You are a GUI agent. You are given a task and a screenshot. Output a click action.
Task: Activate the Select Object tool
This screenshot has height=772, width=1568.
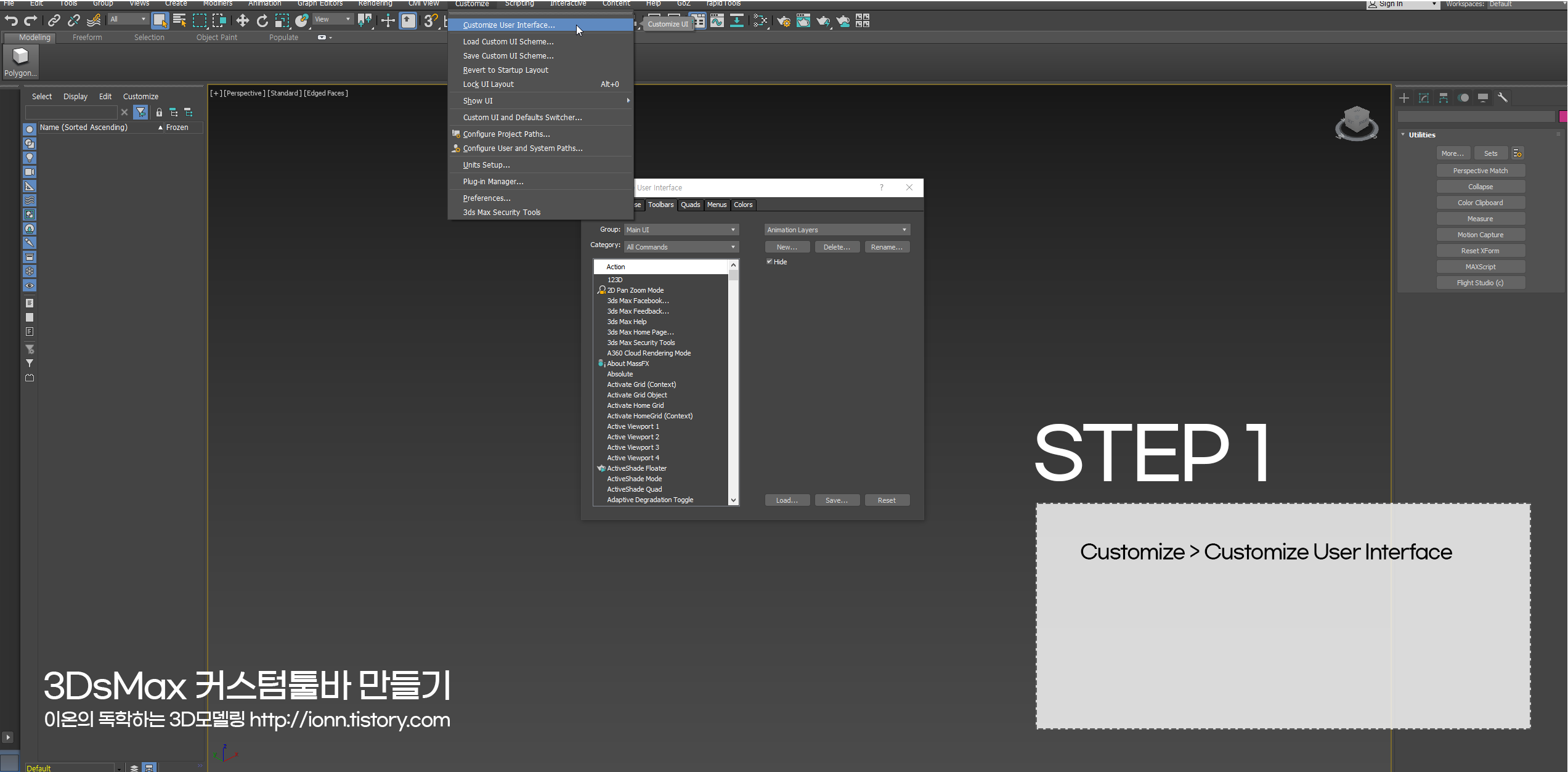[x=160, y=20]
